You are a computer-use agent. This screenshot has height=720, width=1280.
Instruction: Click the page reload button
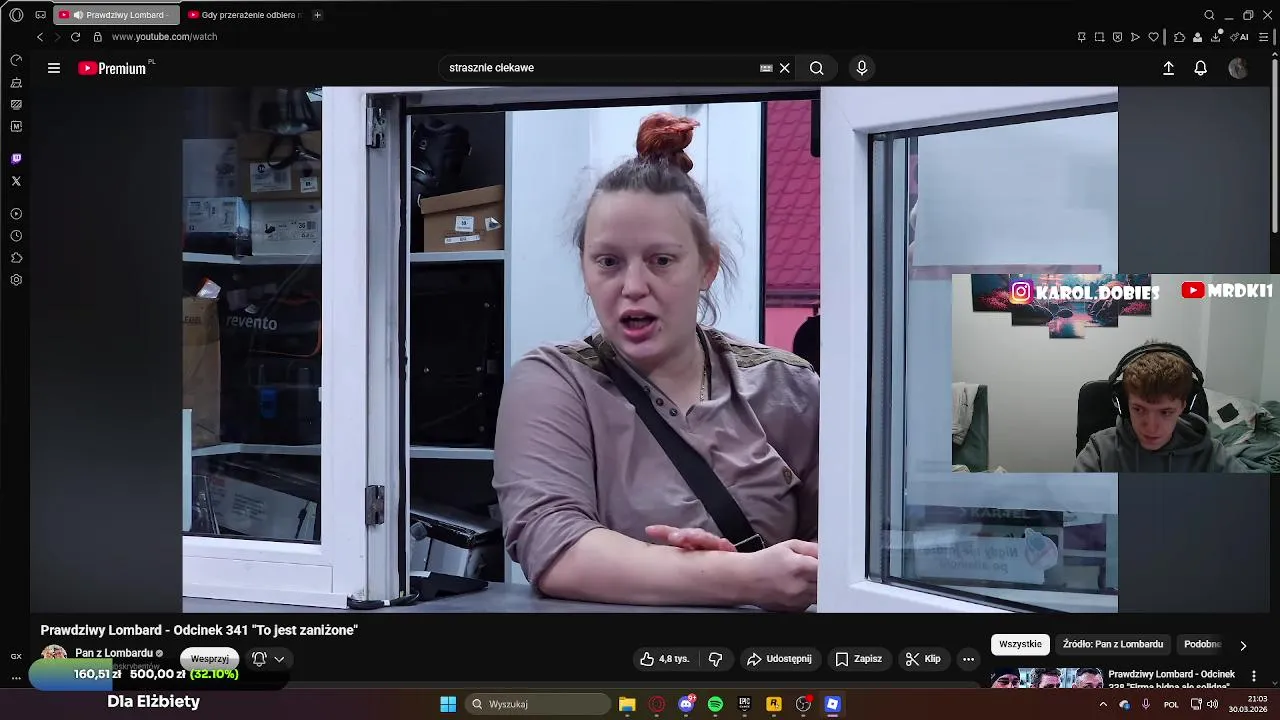(x=75, y=37)
